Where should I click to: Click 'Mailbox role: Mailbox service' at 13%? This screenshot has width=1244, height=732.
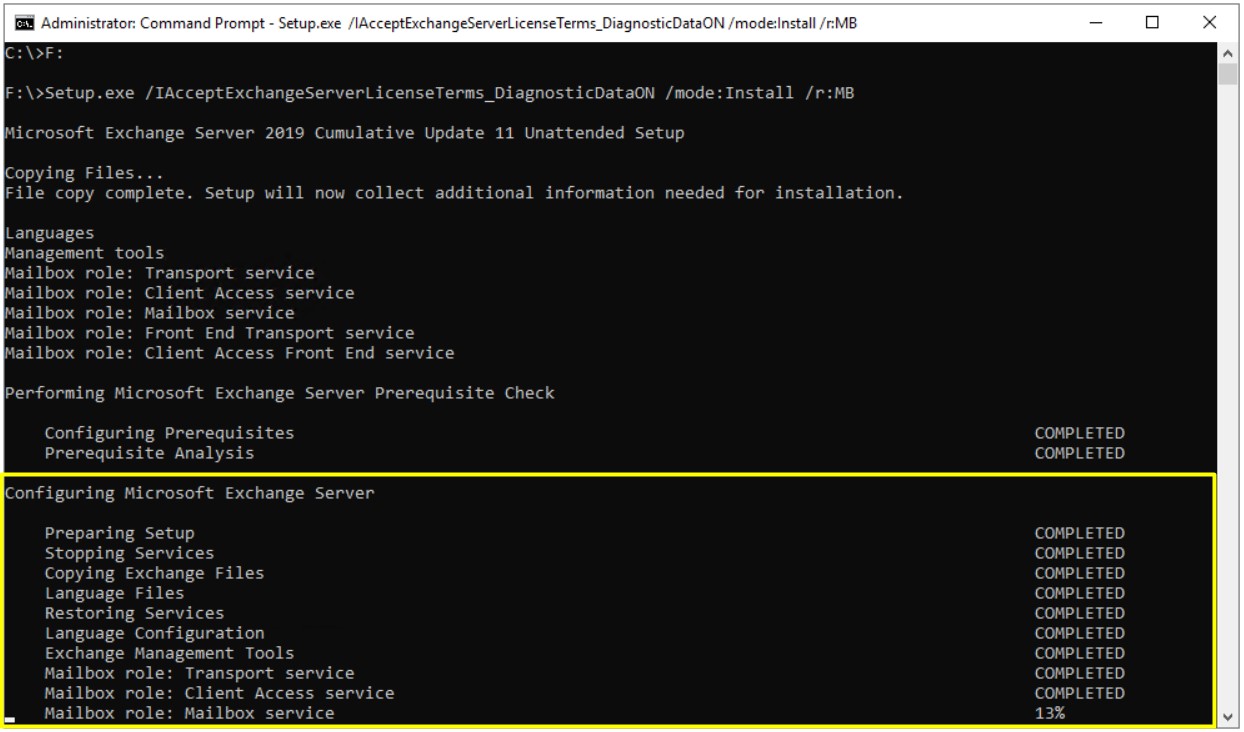point(190,713)
